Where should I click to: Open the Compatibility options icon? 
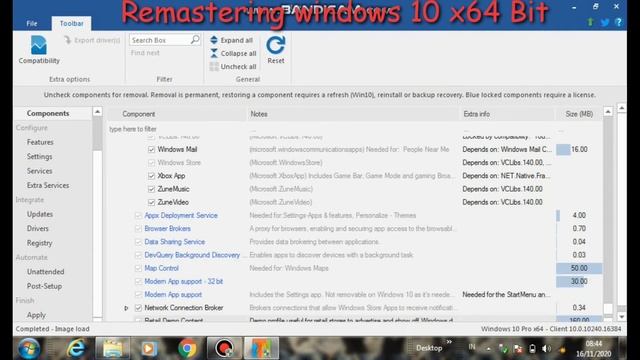coord(39,45)
